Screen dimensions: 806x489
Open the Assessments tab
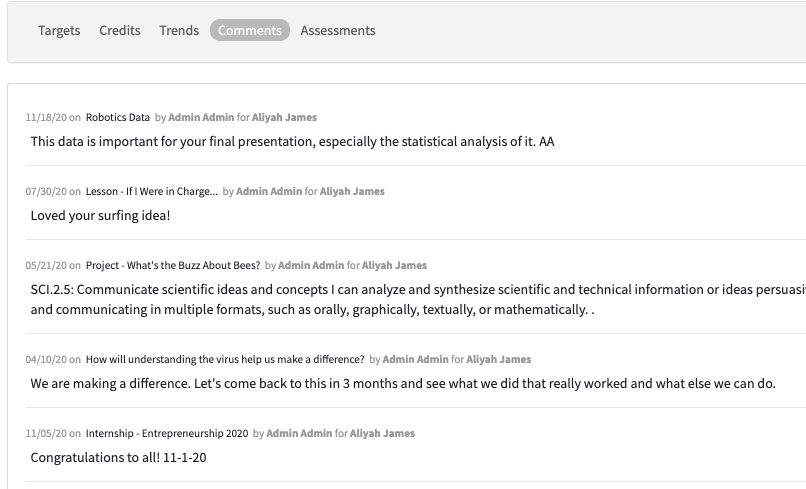click(x=338, y=30)
